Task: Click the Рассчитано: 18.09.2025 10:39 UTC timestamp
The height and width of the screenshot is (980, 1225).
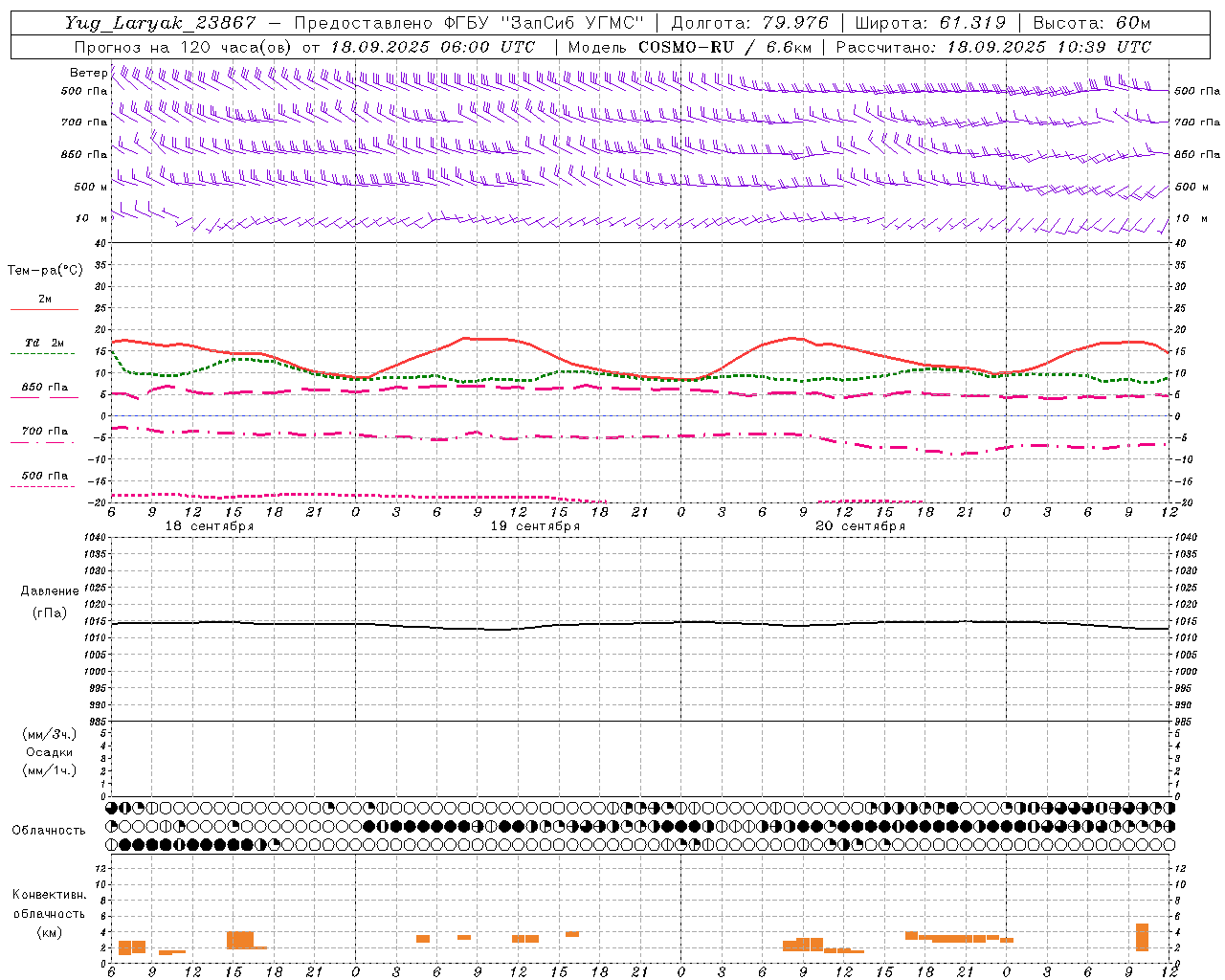Action: tap(994, 47)
